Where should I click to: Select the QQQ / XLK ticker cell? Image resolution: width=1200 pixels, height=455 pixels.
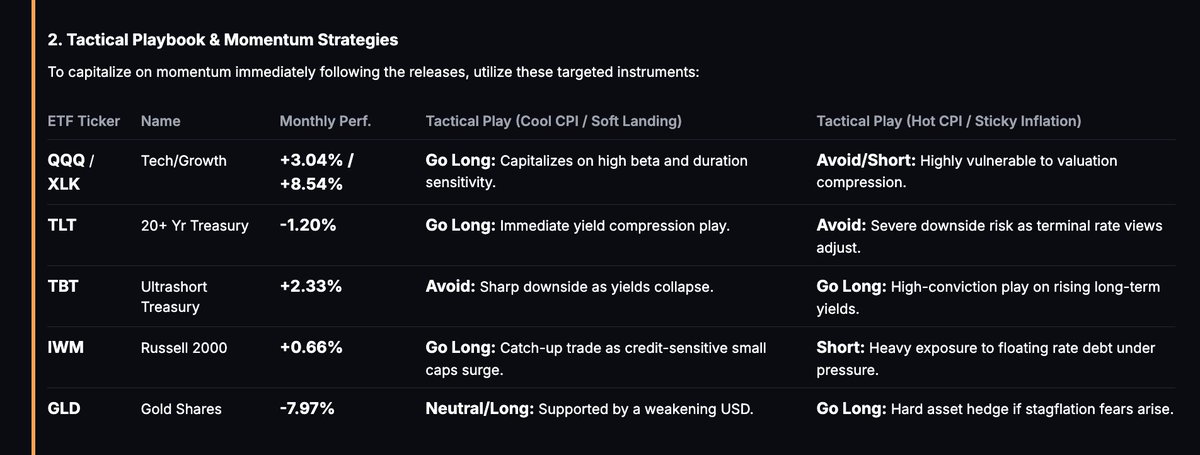click(72, 172)
